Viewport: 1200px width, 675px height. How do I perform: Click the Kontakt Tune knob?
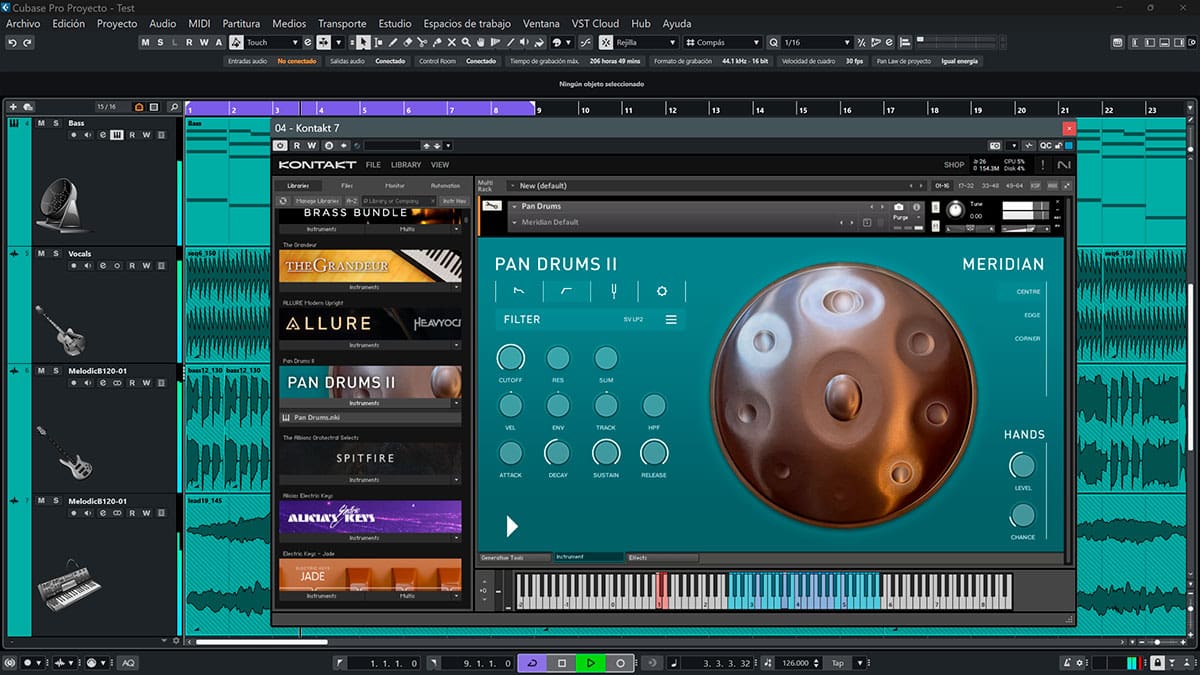point(956,210)
